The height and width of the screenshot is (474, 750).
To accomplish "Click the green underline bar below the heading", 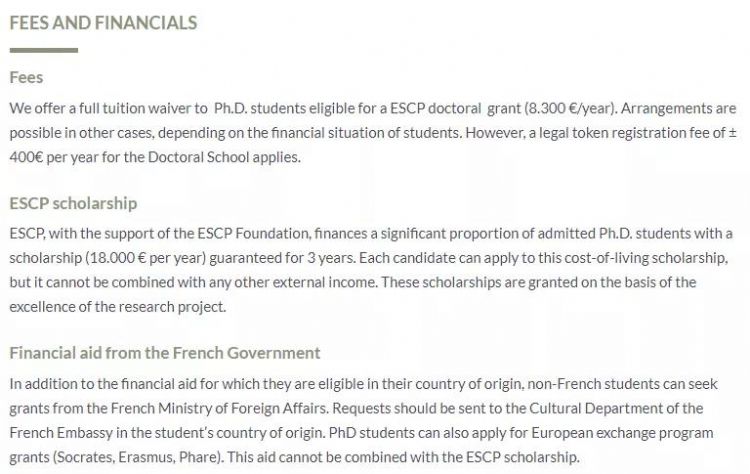I will [x=43, y=49].
